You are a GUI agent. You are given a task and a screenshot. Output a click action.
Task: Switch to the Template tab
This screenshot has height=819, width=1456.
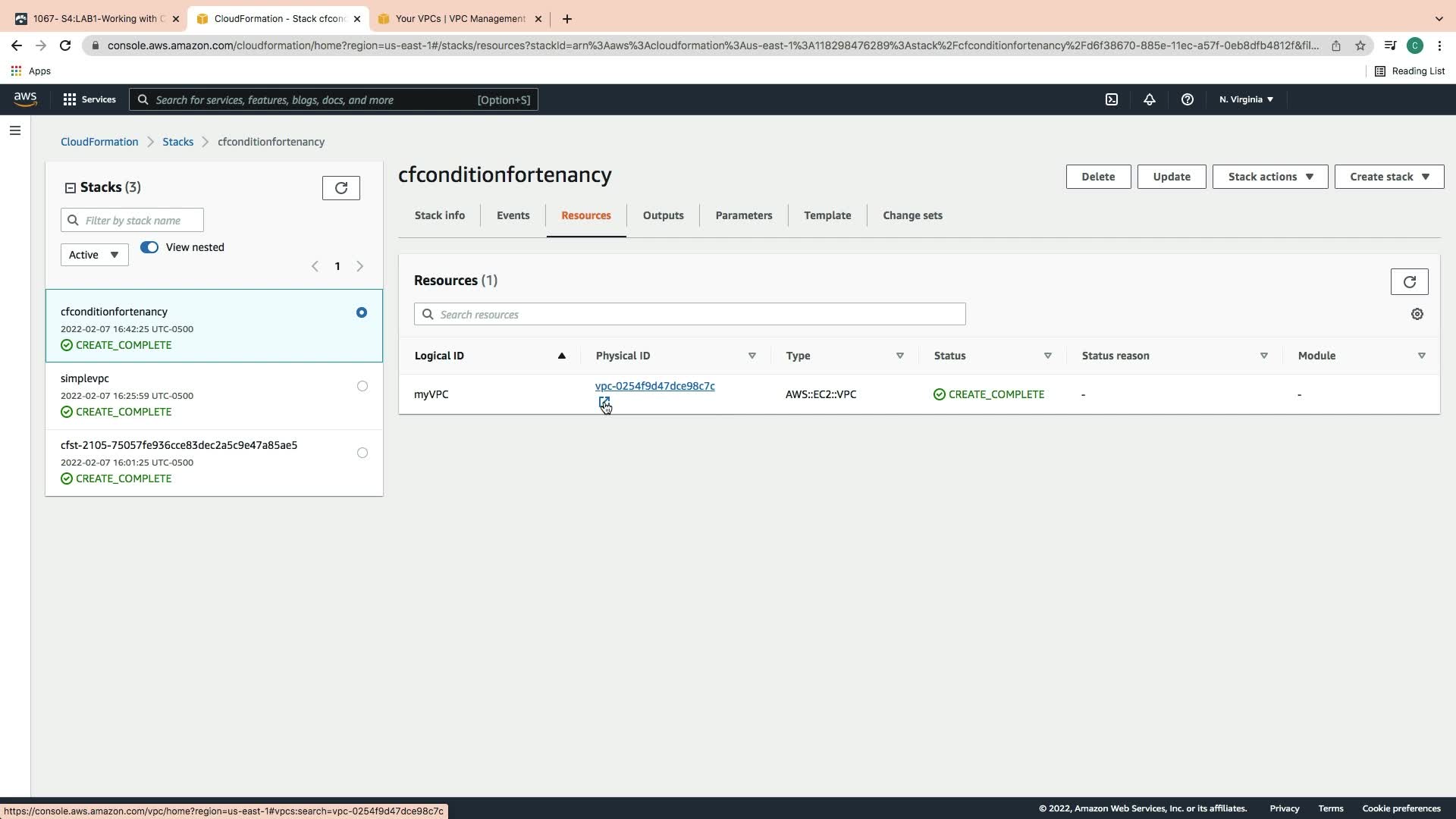point(827,215)
